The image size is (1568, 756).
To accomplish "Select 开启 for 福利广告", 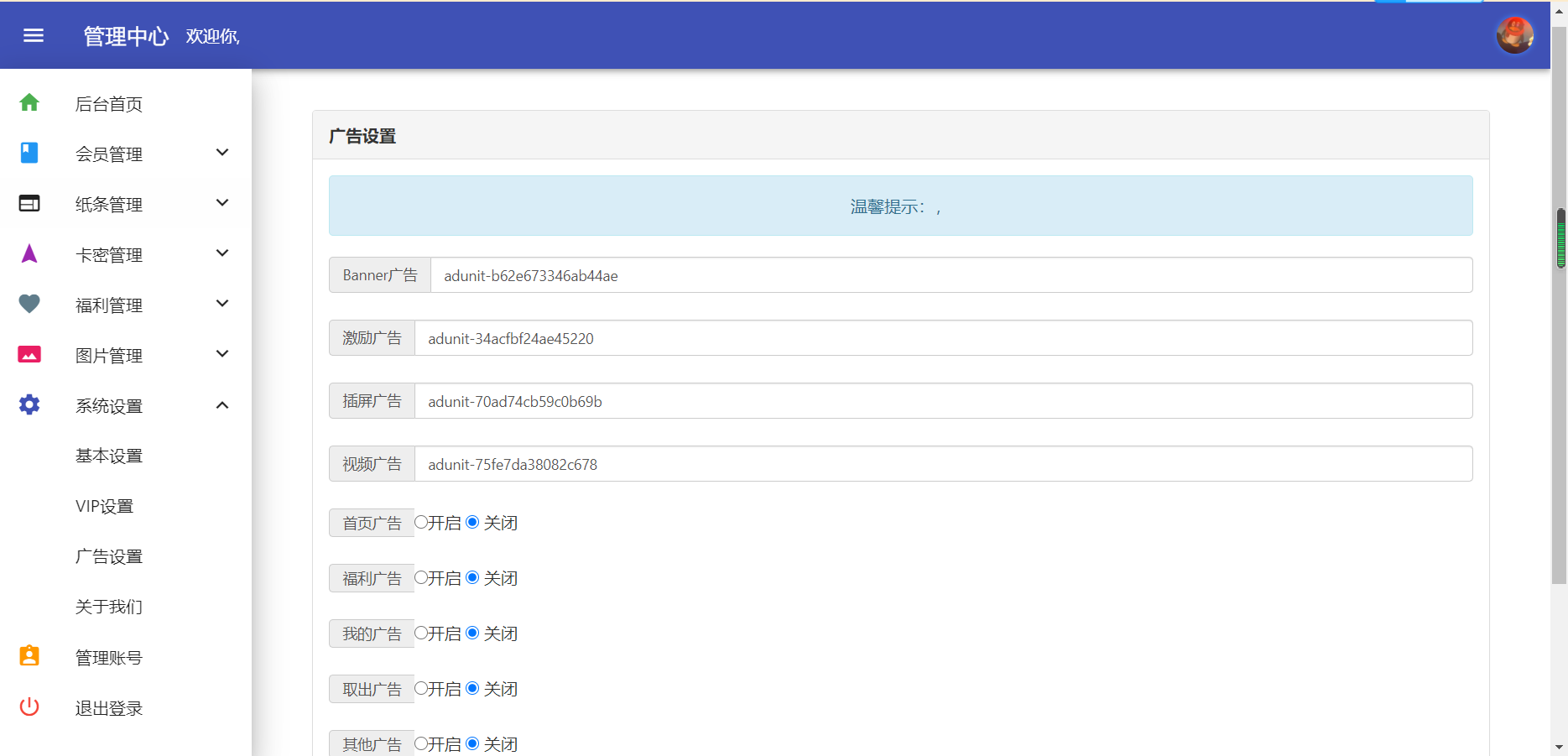I will (x=421, y=577).
